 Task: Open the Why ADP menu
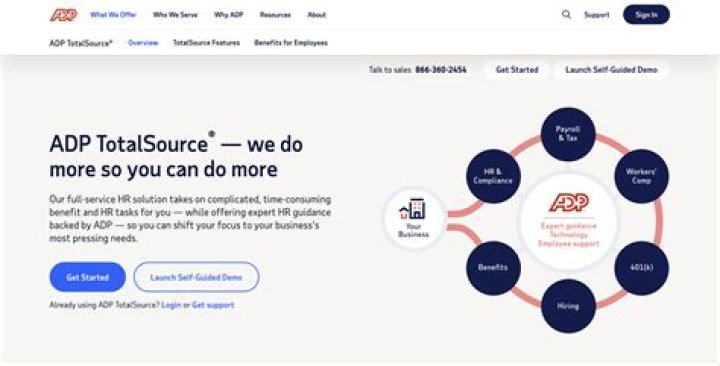tap(228, 15)
